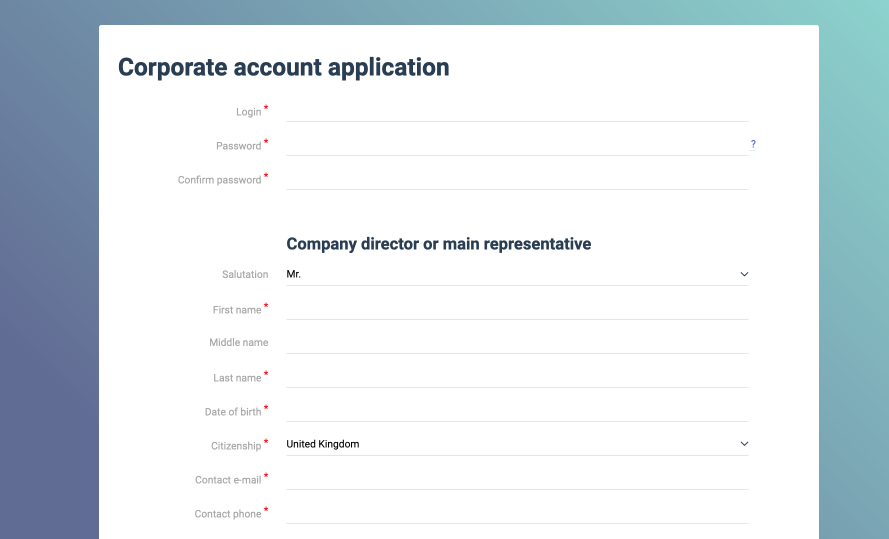Click the Middle name label
Screen dimensions: 889x539
[239, 342]
